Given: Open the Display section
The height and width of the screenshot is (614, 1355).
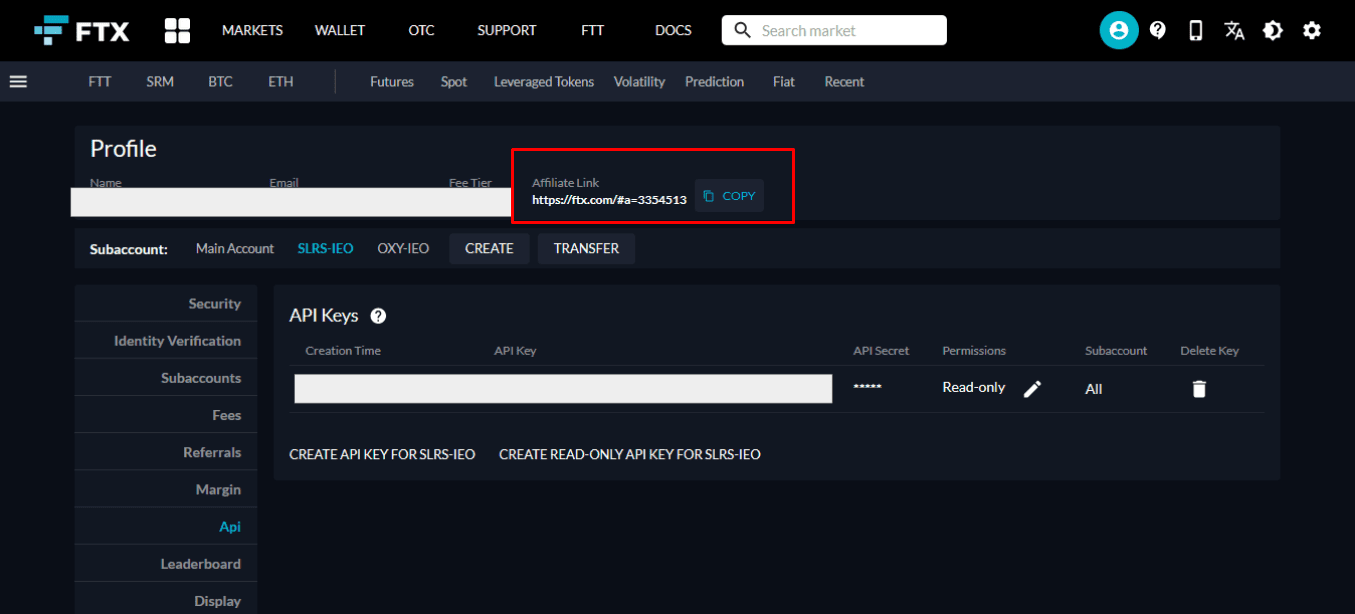Looking at the screenshot, I should [x=166, y=601].
